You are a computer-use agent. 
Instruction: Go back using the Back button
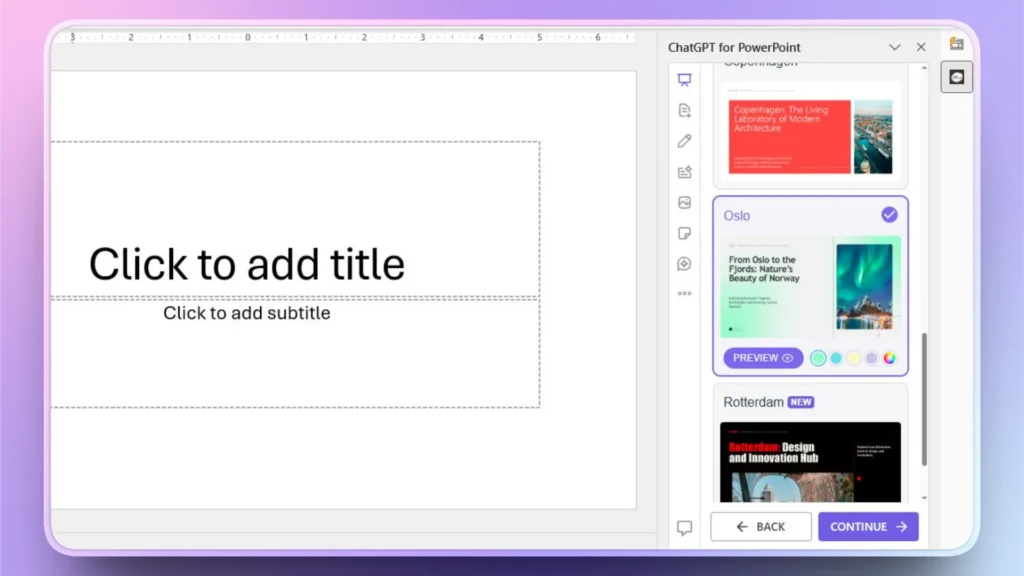pos(760,526)
